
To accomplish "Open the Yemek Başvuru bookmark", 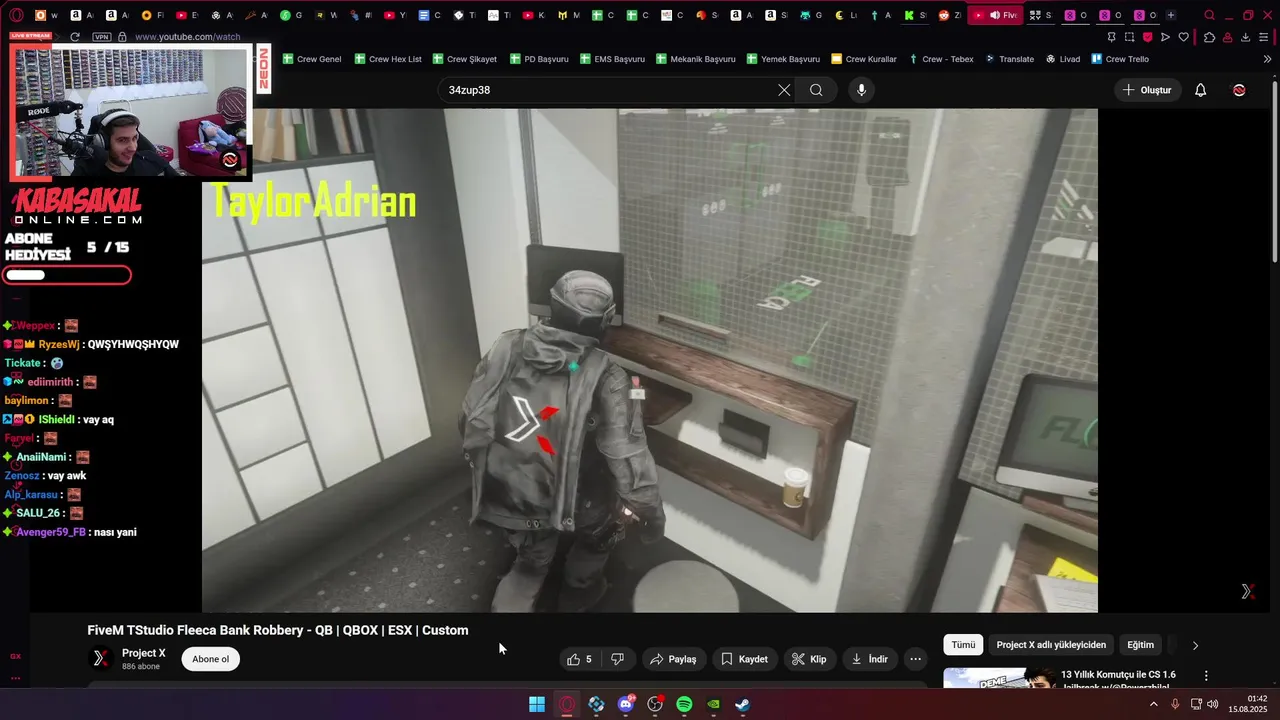I will click(x=783, y=59).
